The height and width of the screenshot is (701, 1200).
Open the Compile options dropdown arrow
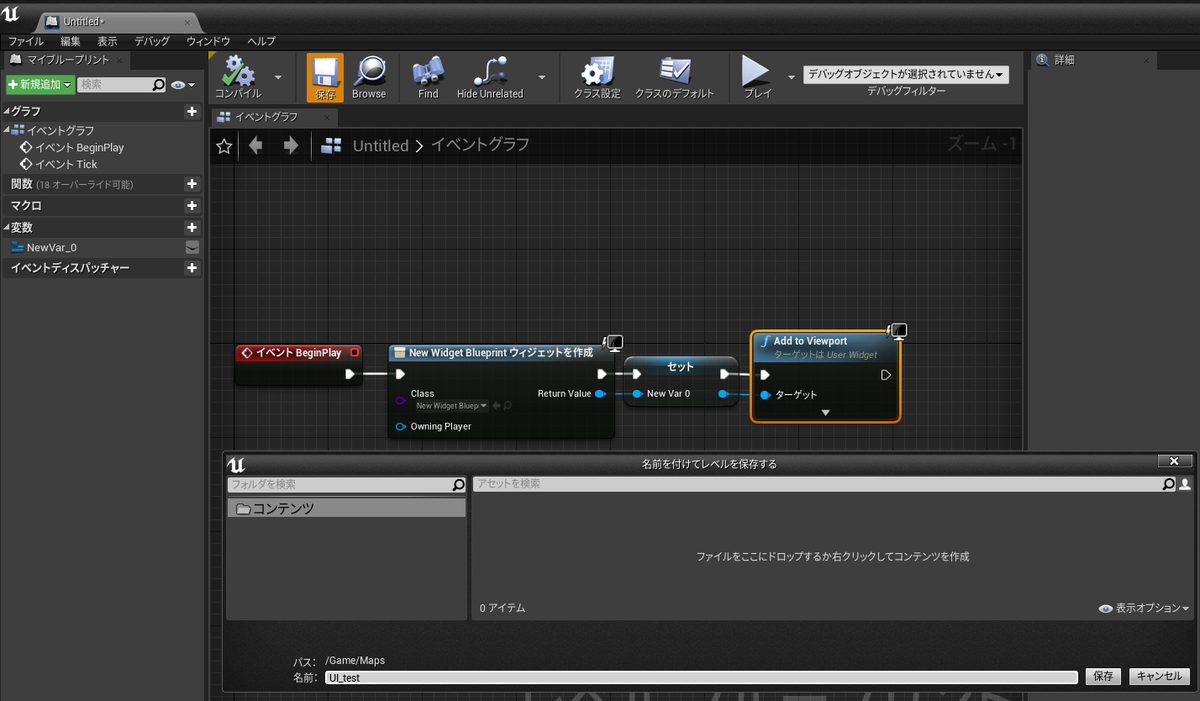[x=278, y=77]
